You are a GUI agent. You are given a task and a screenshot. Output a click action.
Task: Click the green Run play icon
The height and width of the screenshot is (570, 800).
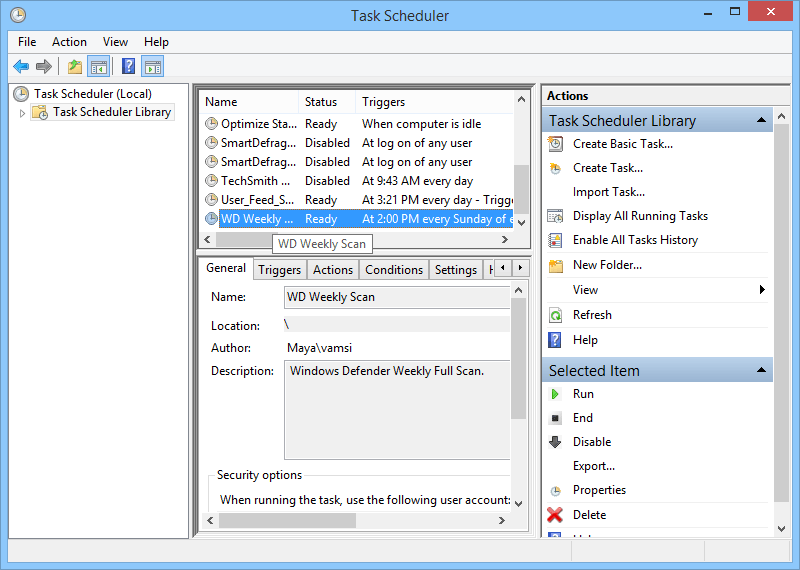point(555,394)
